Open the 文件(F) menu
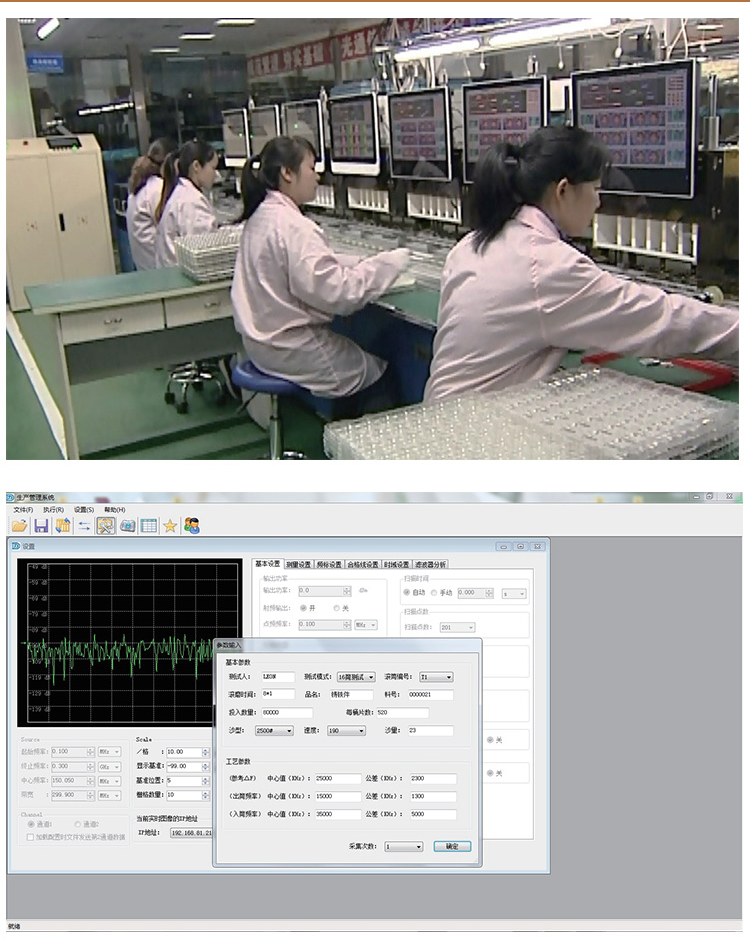Screen dimensions: 750x950 click(22, 509)
